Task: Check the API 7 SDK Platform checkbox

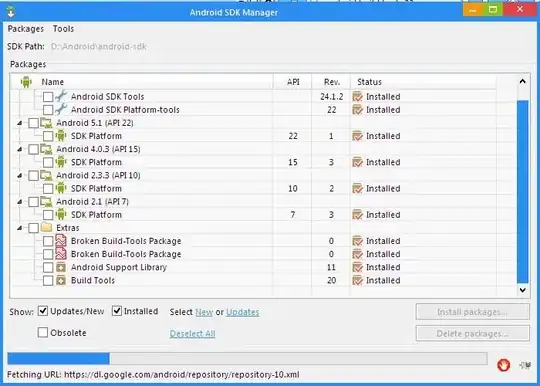Action: (x=48, y=215)
